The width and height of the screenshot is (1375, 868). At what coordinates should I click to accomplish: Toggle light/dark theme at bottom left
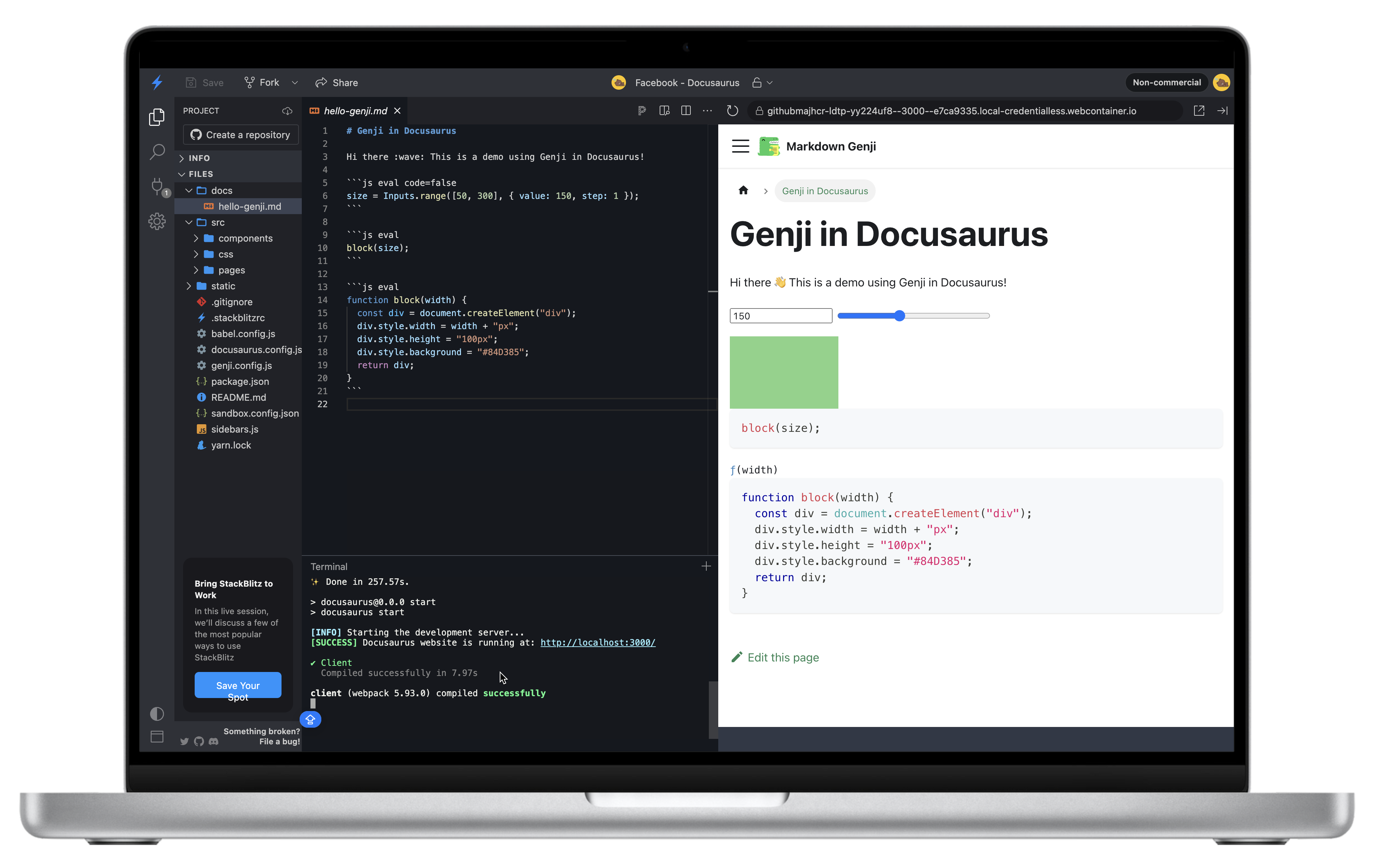(x=157, y=713)
